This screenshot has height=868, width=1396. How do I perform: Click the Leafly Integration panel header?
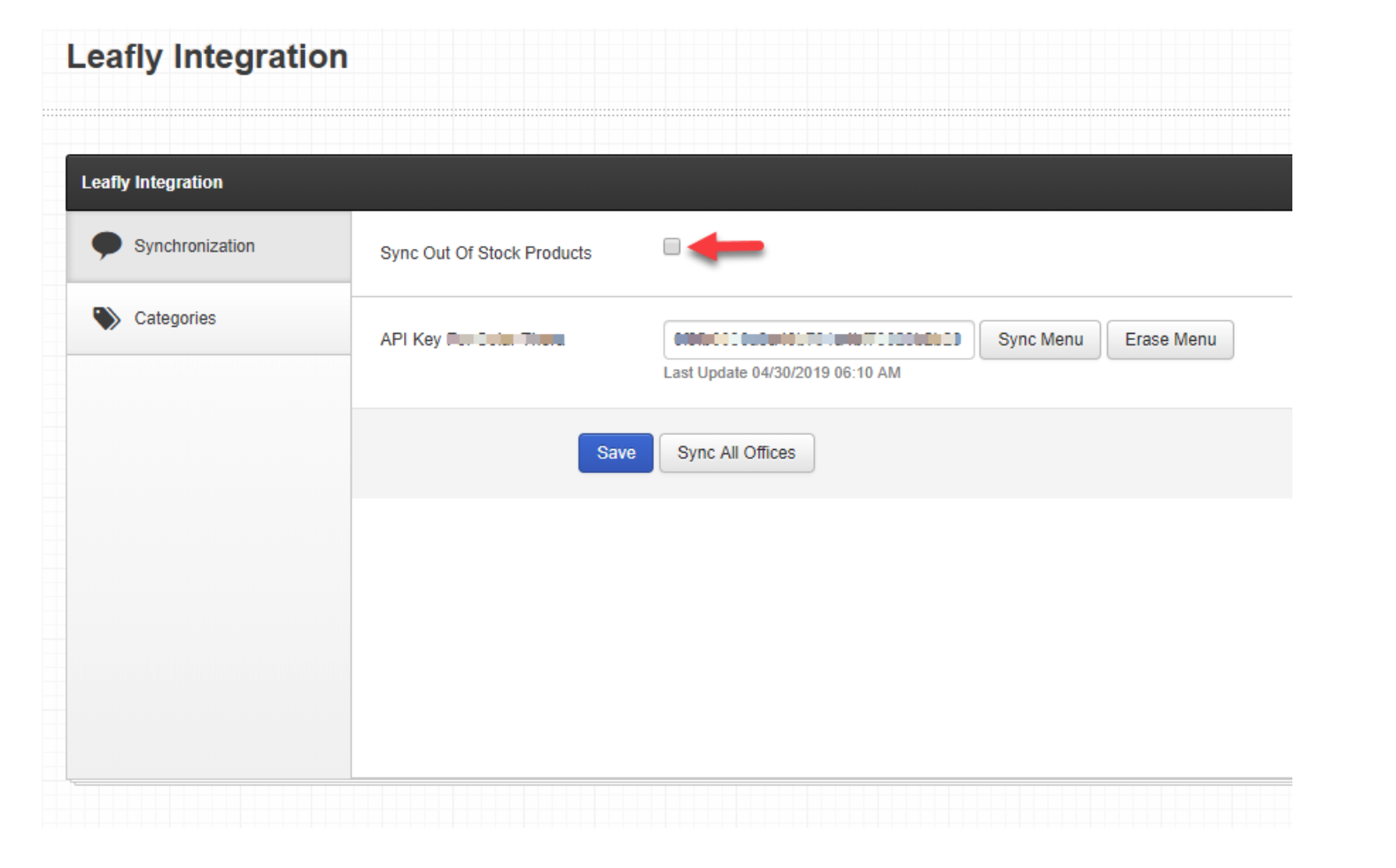679,182
